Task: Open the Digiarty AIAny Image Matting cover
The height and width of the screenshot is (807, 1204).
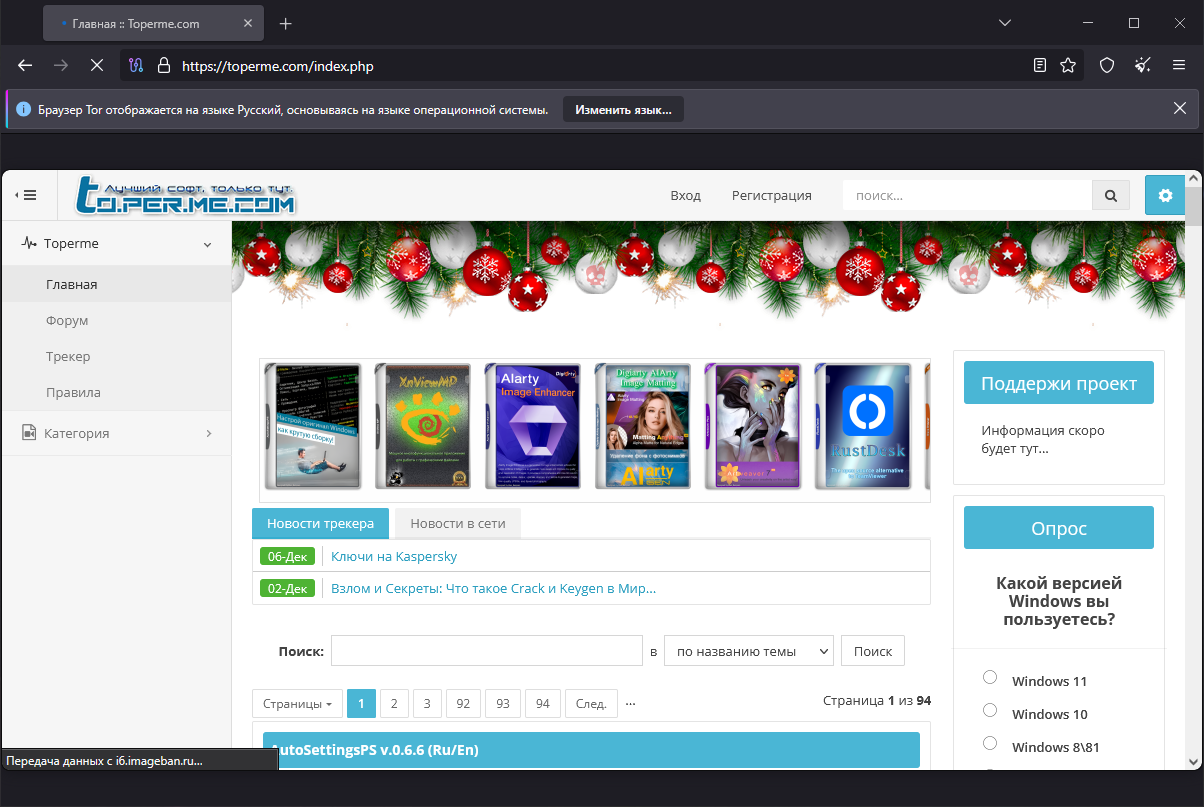Action: [x=643, y=426]
